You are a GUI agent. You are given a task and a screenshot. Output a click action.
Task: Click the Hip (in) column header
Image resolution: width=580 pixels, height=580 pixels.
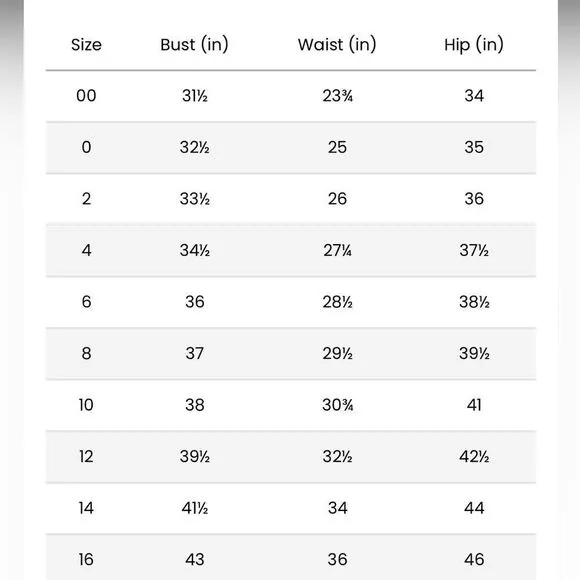(x=474, y=45)
